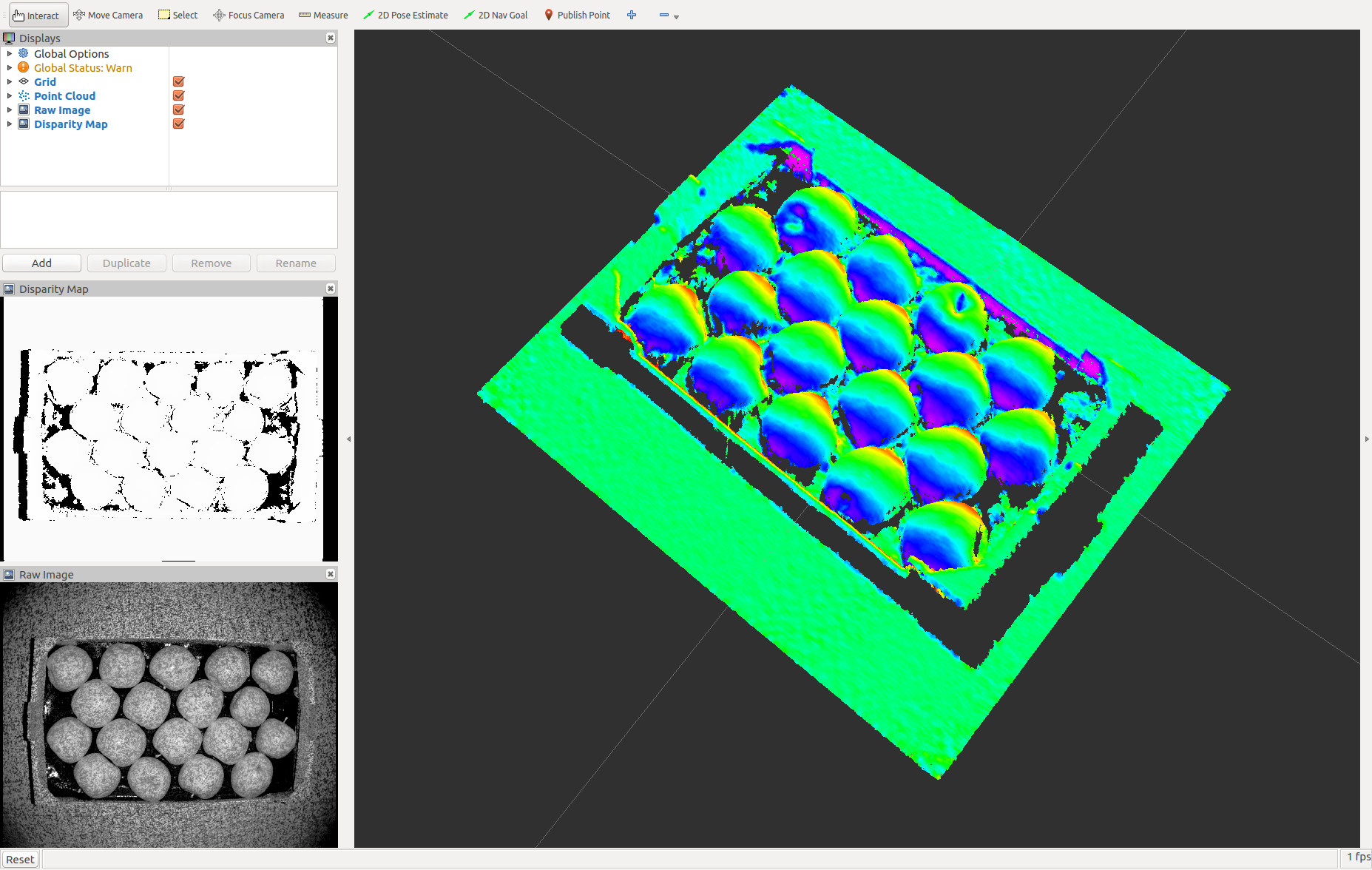Image resolution: width=1372 pixels, height=870 pixels.
Task: Pick the Measure tool
Action: click(x=323, y=15)
